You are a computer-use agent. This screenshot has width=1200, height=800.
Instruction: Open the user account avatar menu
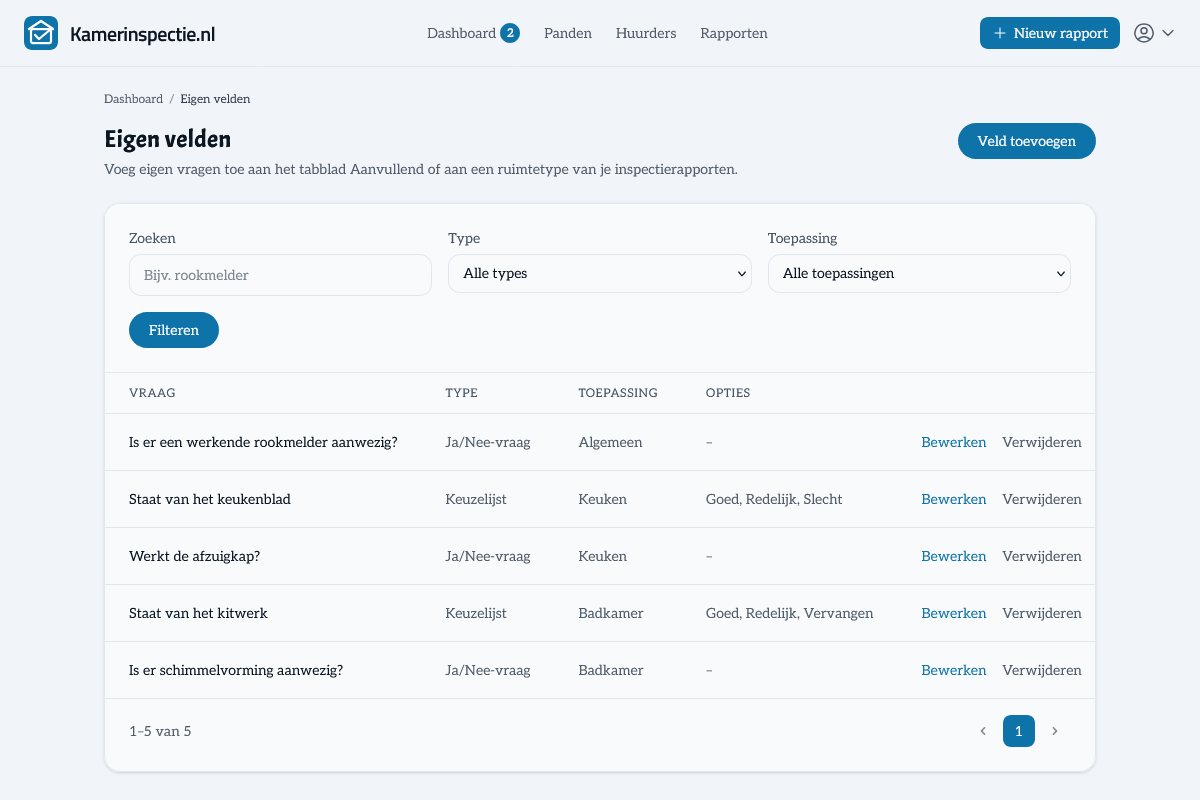pyautogui.click(x=1154, y=33)
